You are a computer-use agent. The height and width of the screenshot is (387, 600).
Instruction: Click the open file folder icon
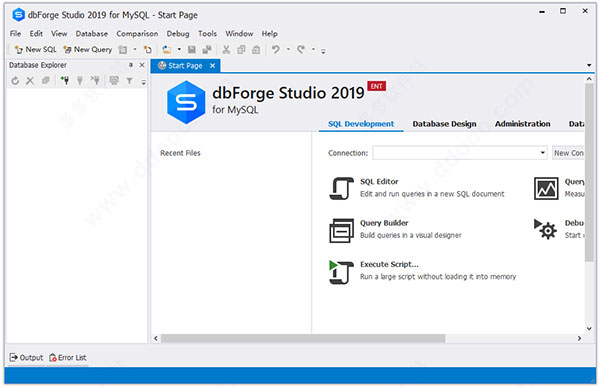(x=166, y=49)
